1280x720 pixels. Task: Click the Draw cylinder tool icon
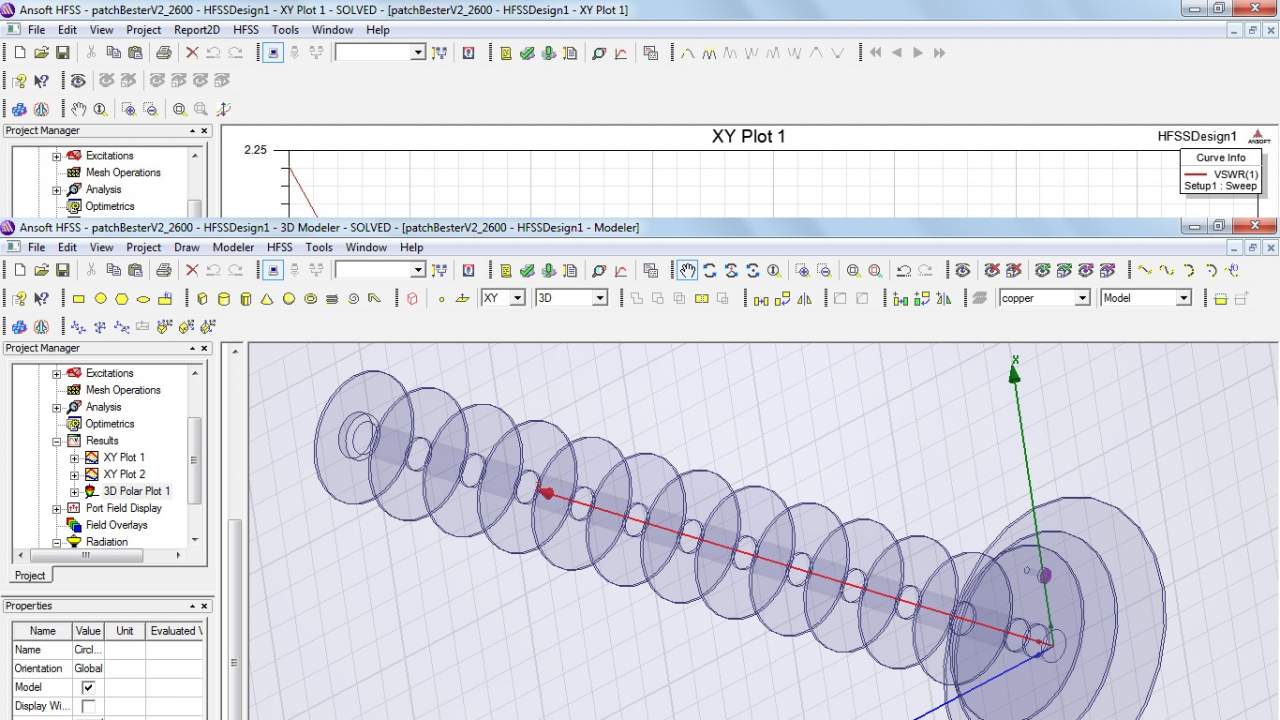(223, 298)
